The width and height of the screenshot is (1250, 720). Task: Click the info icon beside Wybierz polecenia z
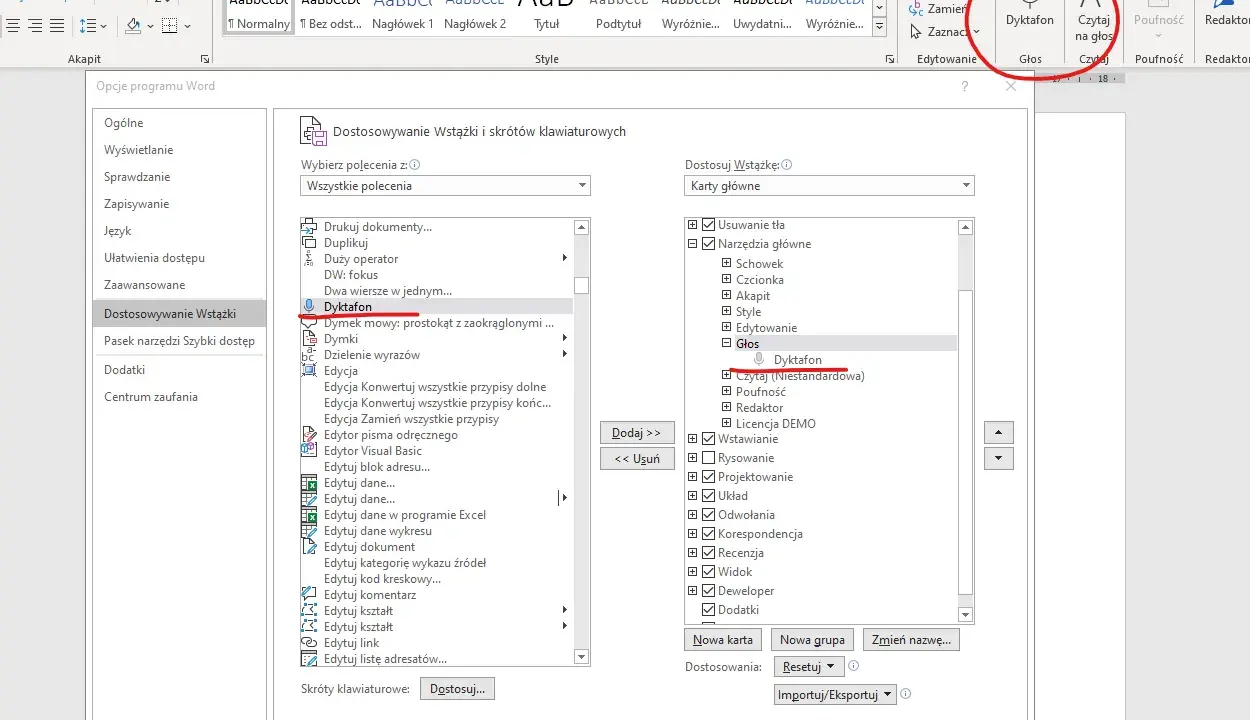pyautogui.click(x=415, y=165)
